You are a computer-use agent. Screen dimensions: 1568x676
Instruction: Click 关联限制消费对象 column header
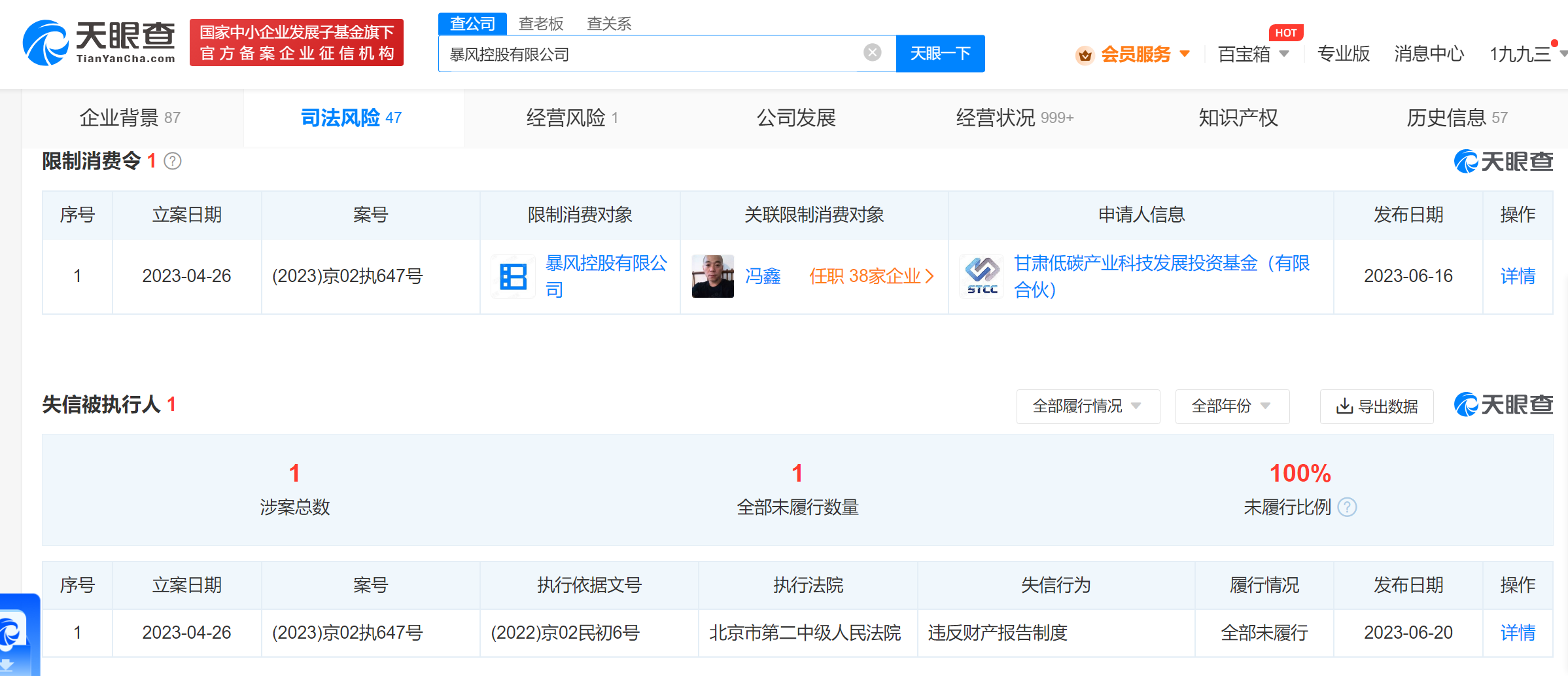pyautogui.click(x=814, y=215)
